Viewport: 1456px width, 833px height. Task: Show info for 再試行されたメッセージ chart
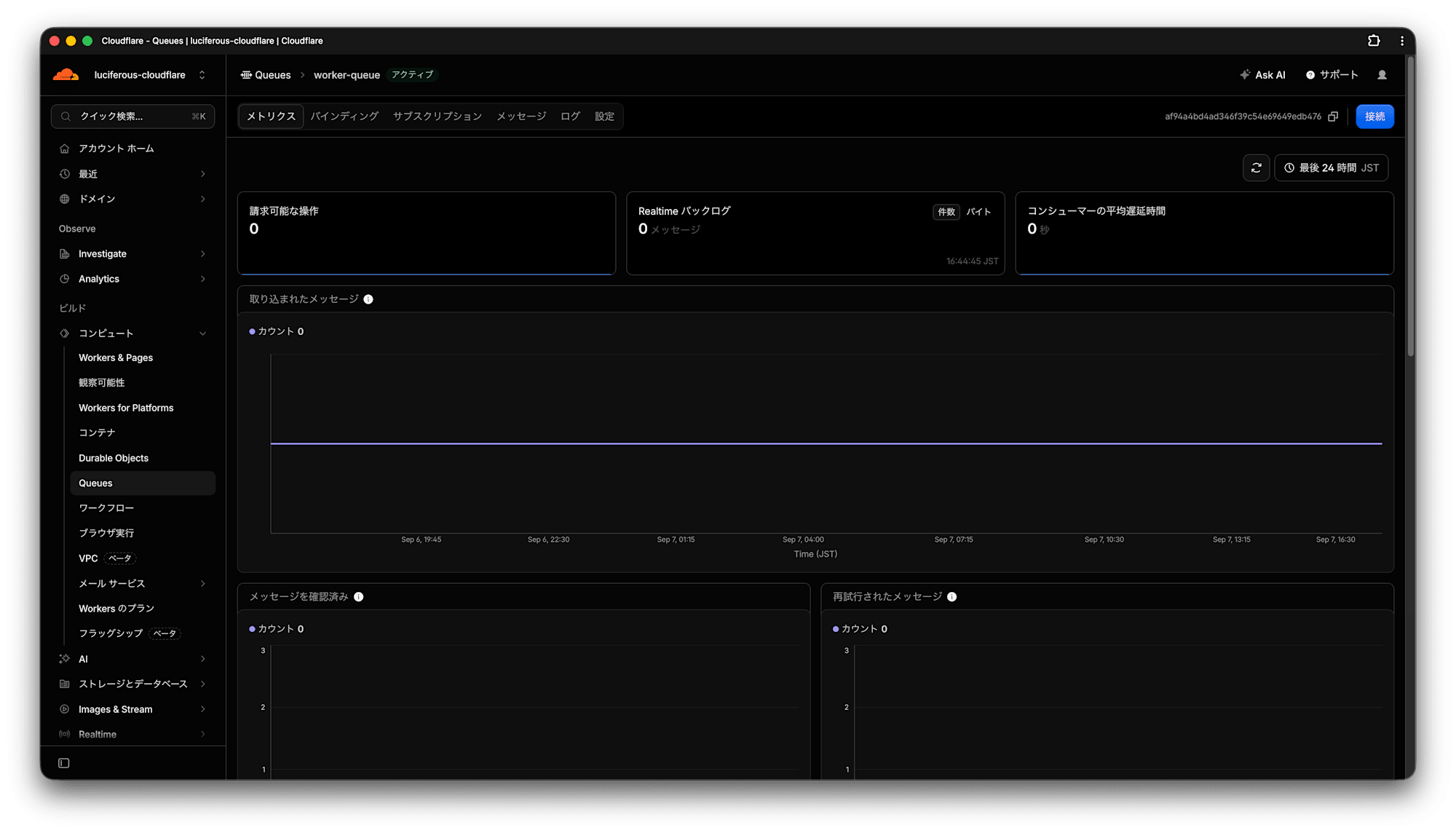(x=952, y=597)
